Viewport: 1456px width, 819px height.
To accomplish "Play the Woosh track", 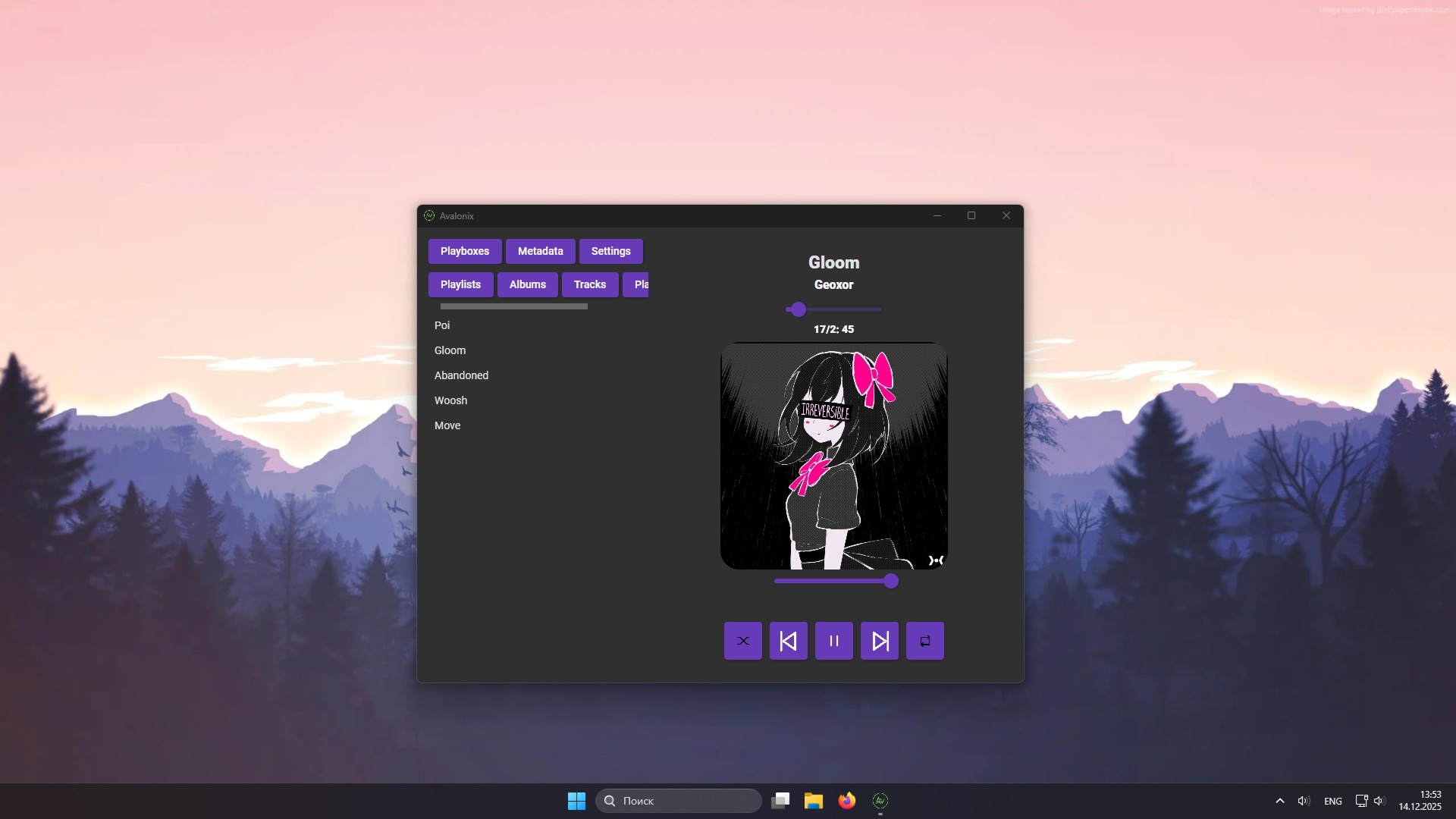I will click(450, 400).
